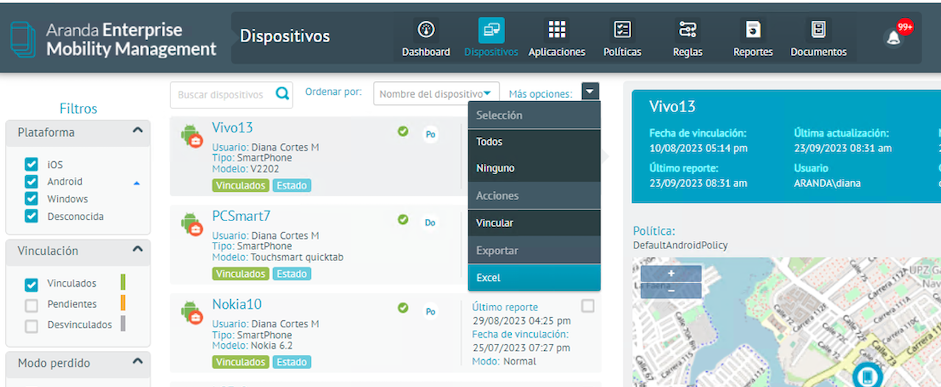Choose Ninguno in the selection menu
This screenshot has height=387, width=941.
coord(534,169)
